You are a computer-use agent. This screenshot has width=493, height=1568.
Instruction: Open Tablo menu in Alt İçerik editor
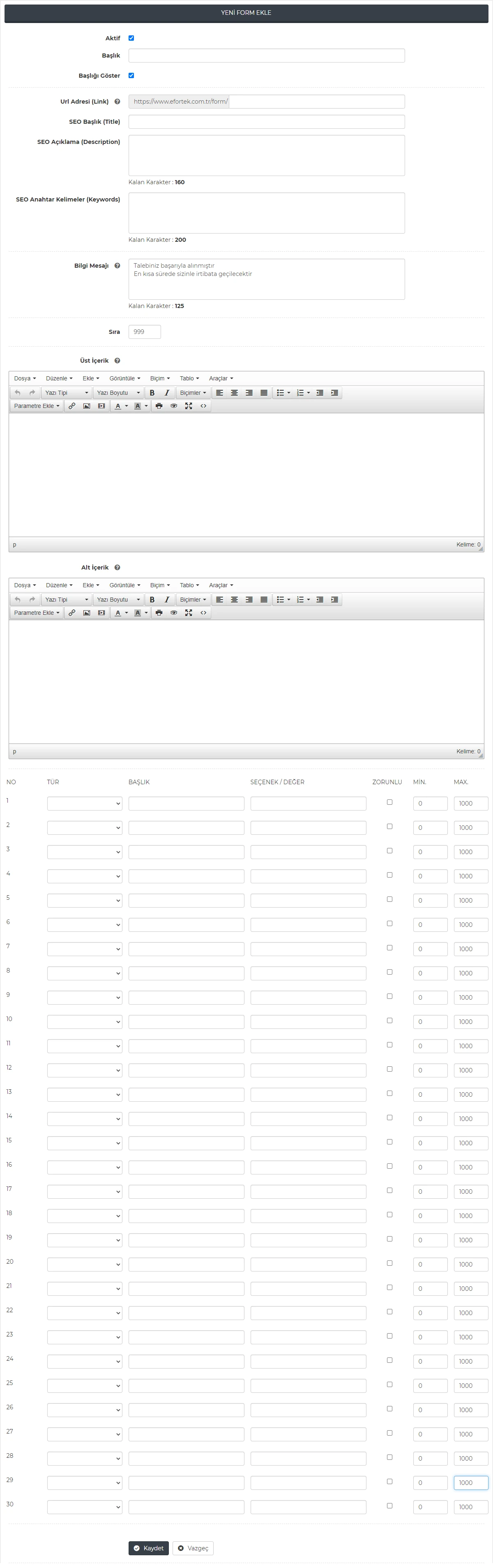[189, 585]
